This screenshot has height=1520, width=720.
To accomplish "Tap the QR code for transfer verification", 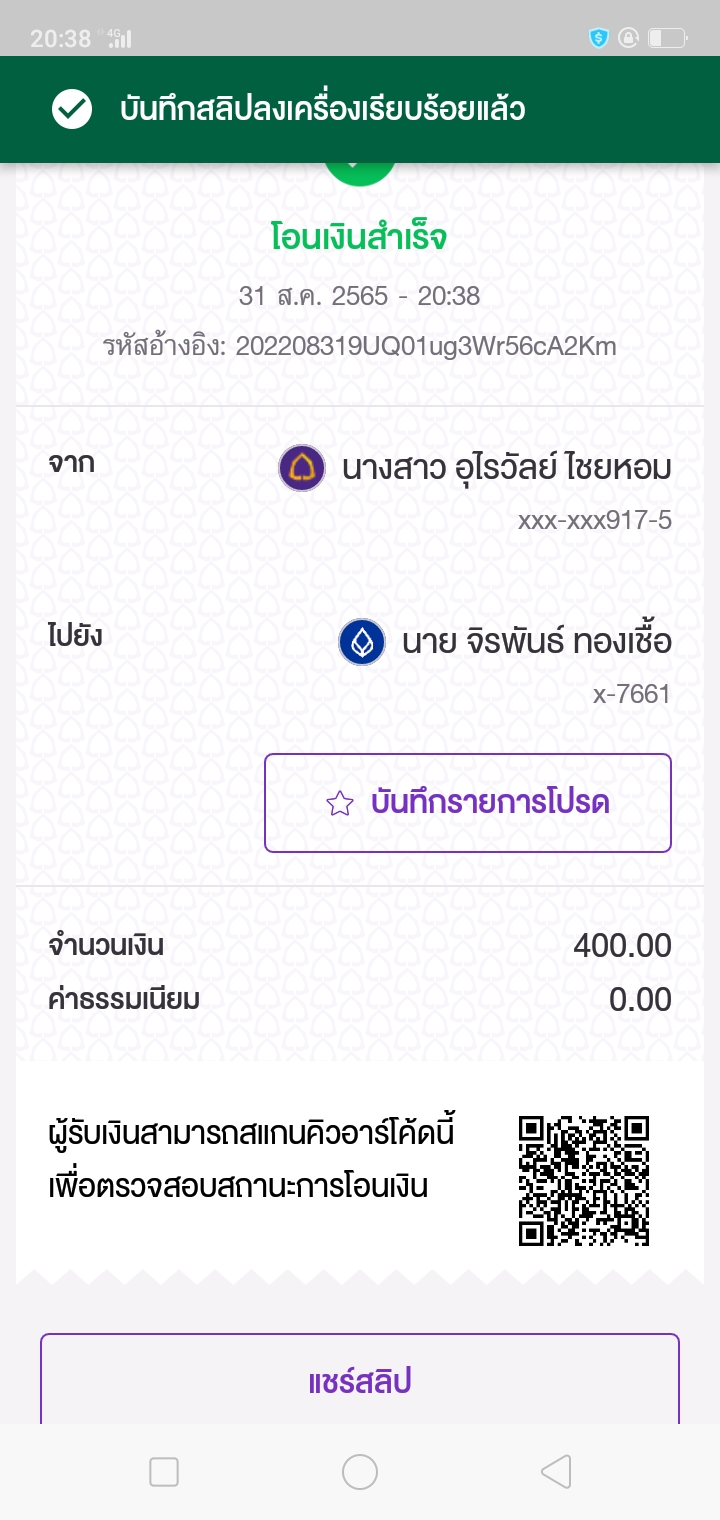I will tap(584, 1181).
